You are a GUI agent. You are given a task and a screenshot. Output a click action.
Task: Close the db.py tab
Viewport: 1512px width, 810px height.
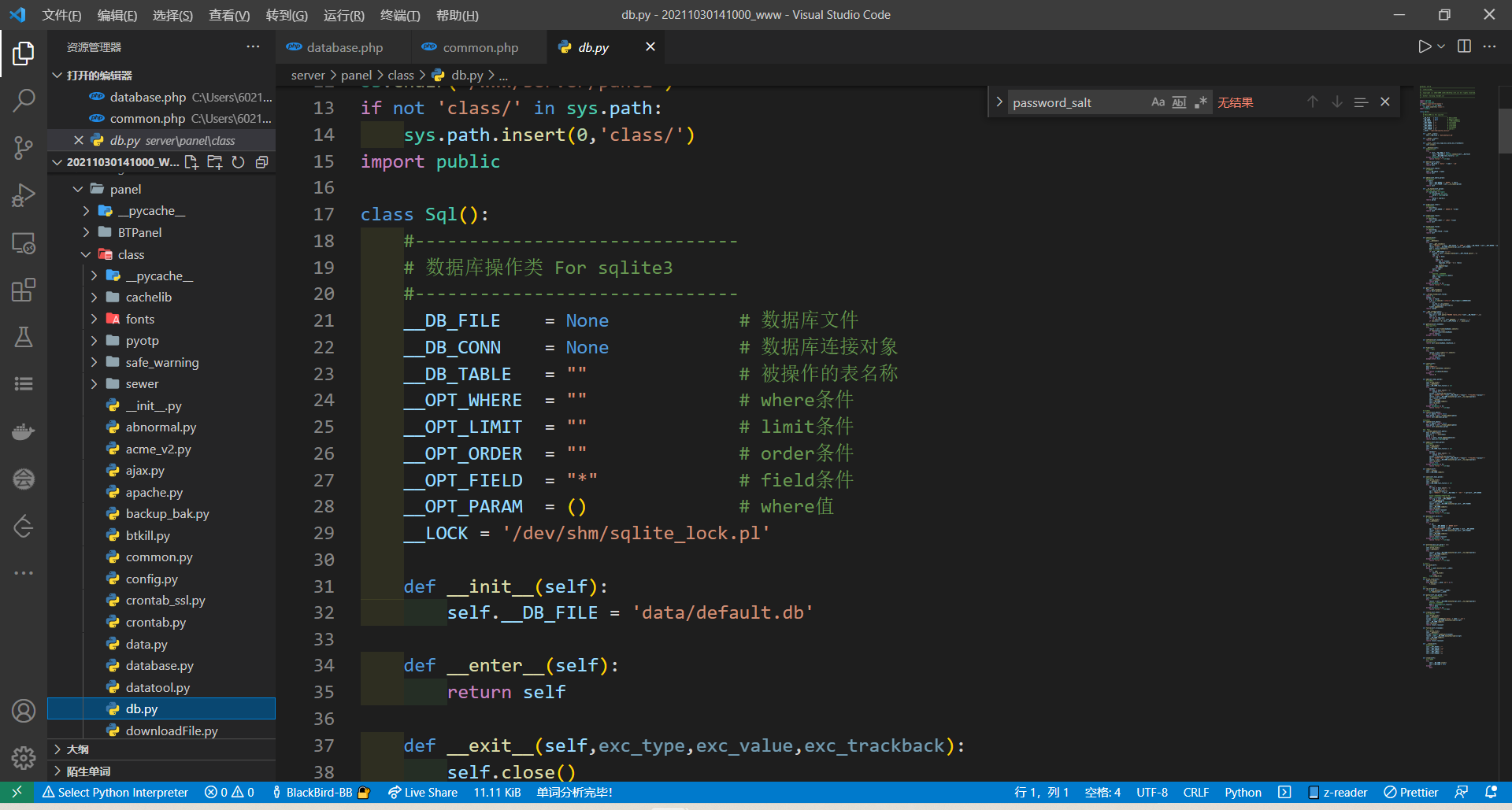click(x=650, y=46)
